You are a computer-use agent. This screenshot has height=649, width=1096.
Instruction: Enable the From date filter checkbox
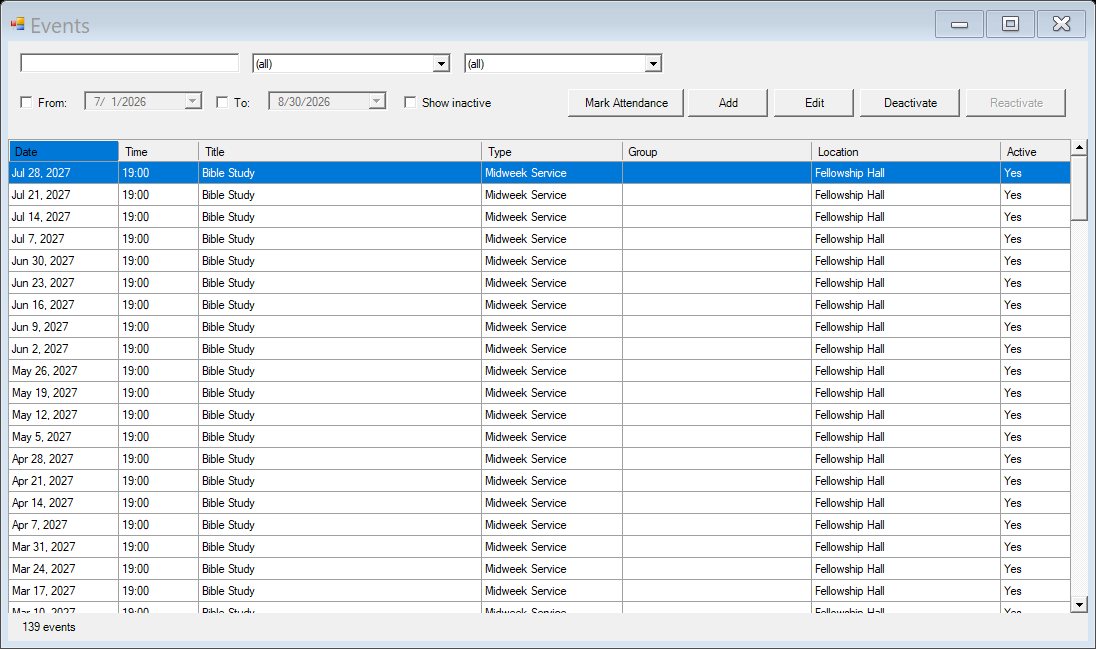point(27,102)
